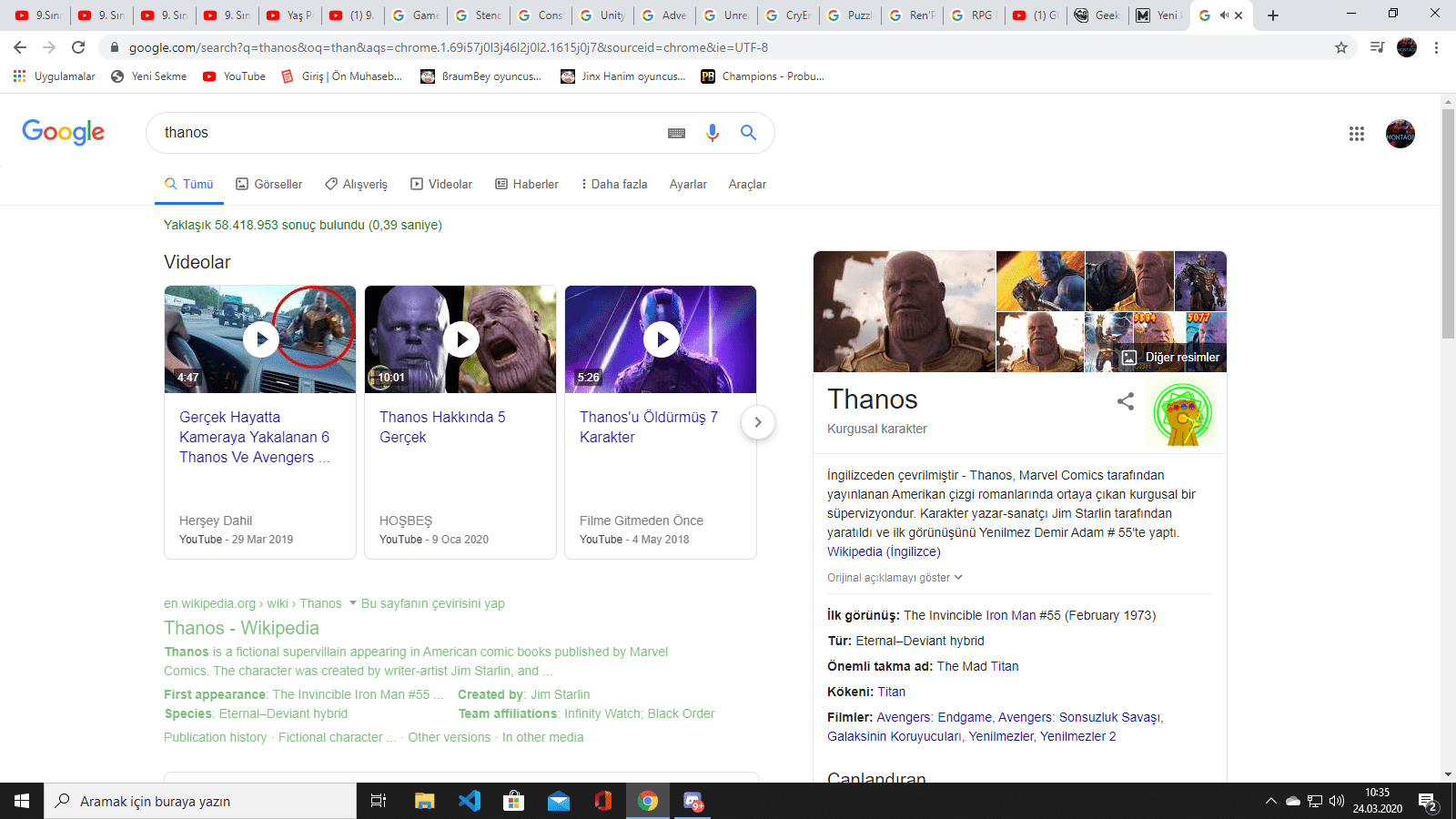The width and height of the screenshot is (1456, 819).
Task: Click Windows search box Aramak için buraya yazın
Action: tap(200, 801)
